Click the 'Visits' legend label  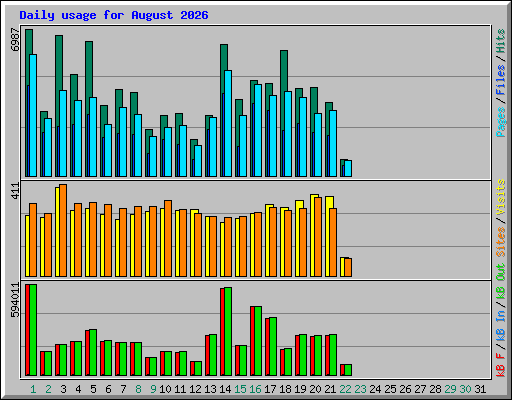pos(501,198)
